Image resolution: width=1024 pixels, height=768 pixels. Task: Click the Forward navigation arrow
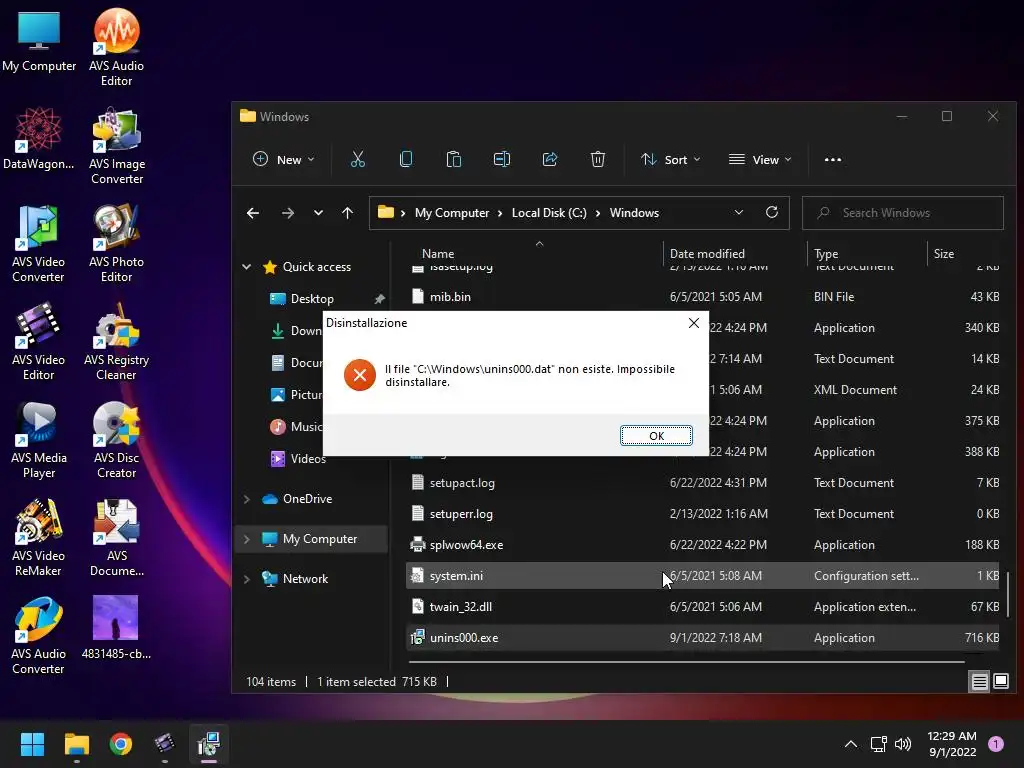(287, 213)
